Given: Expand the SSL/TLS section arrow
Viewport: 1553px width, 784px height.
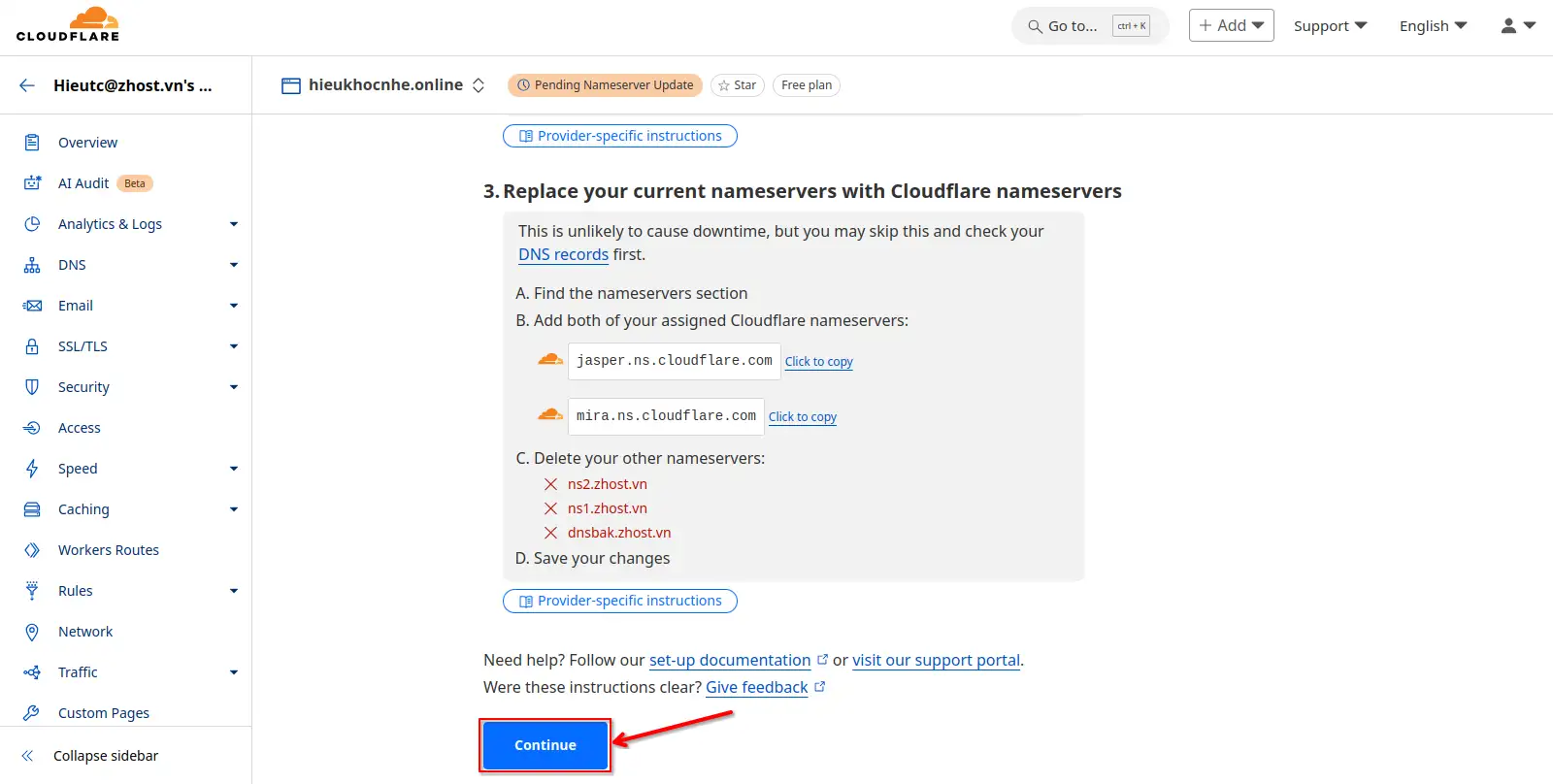Looking at the screenshot, I should coord(233,346).
